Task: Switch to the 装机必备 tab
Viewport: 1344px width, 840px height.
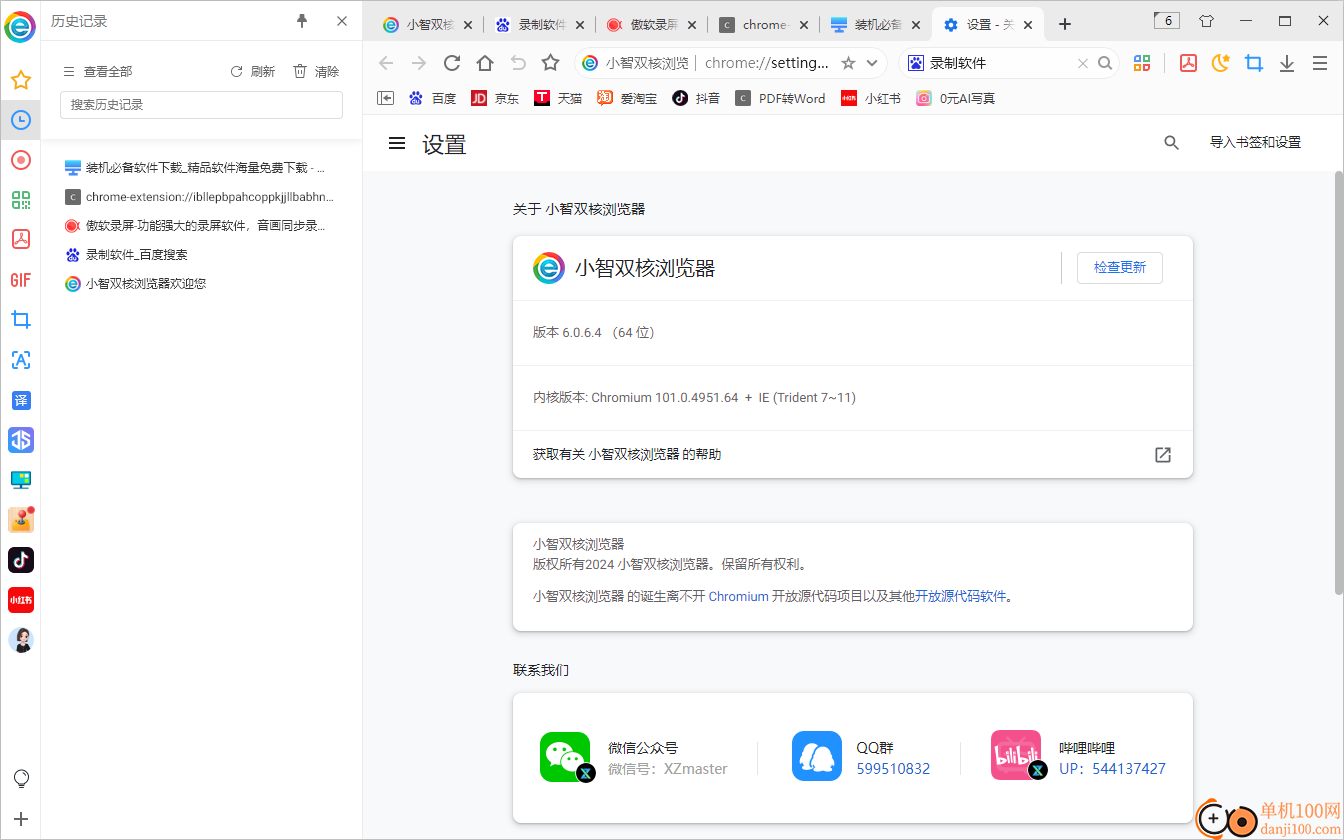Action: [876, 25]
